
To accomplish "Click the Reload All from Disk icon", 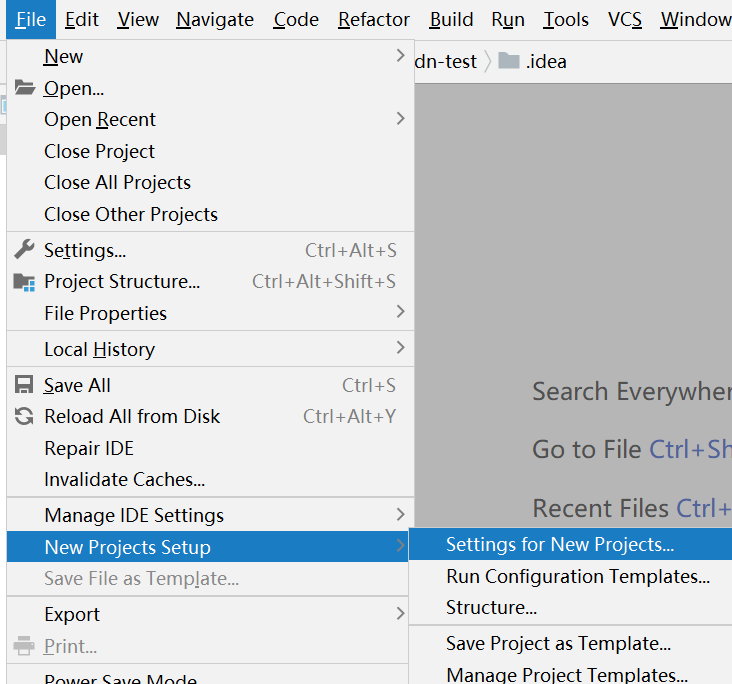I will (x=25, y=417).
